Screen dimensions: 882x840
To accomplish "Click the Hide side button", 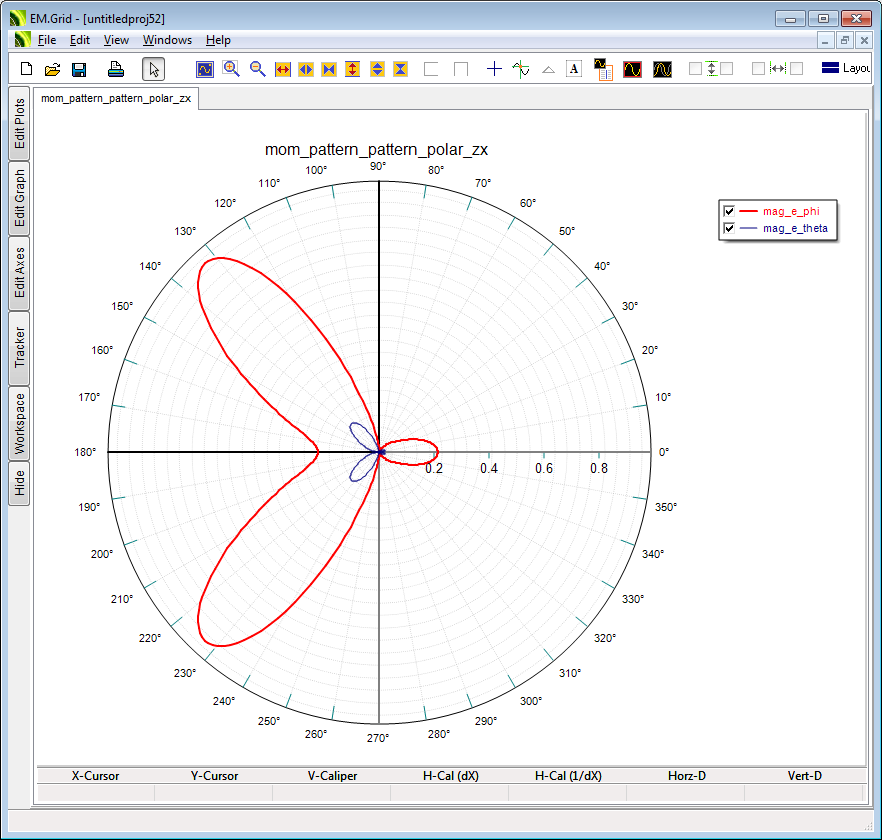I will pyautogui.click(x=19, y=484).
